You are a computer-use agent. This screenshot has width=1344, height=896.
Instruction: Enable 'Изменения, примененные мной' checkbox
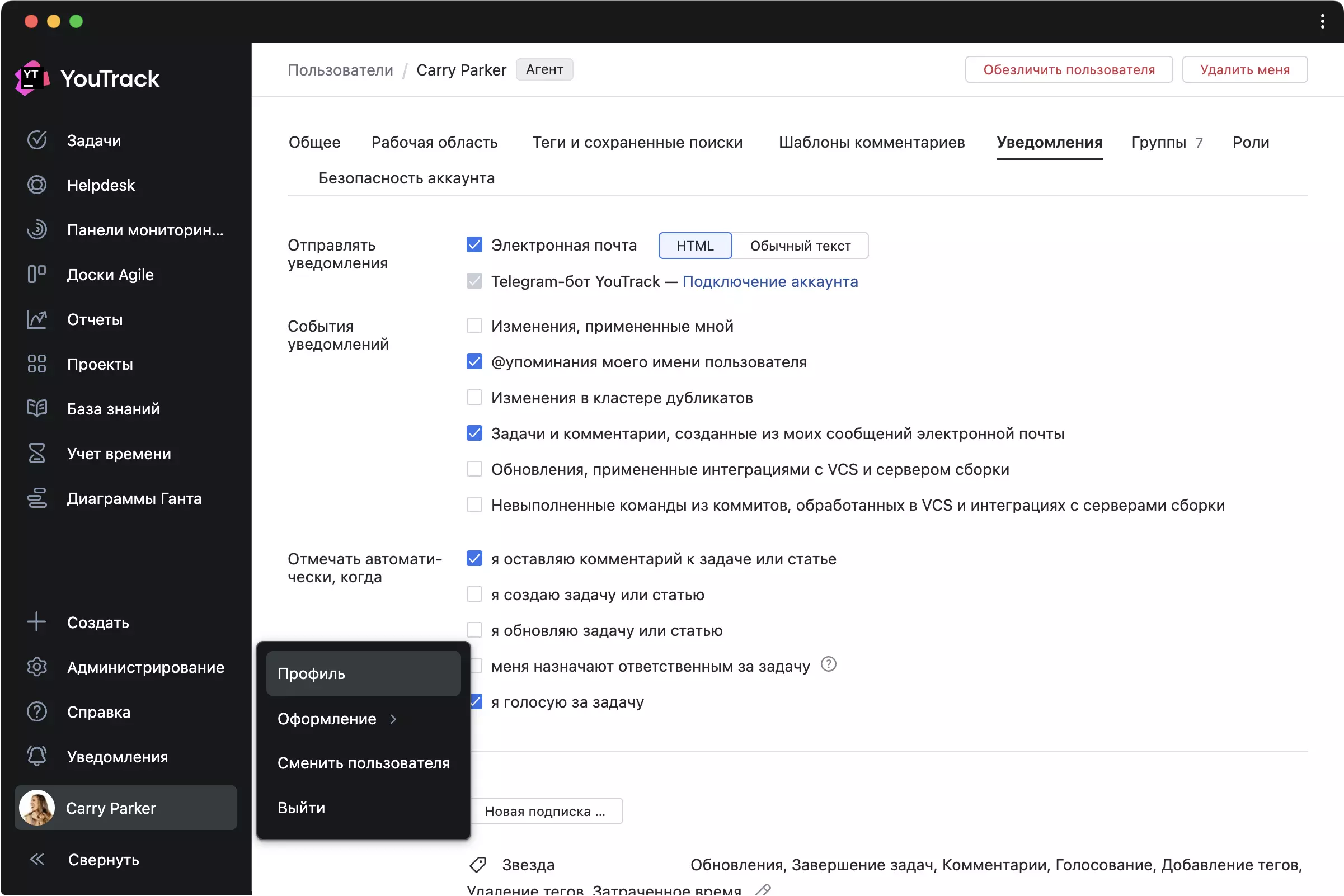coord(474,326)
